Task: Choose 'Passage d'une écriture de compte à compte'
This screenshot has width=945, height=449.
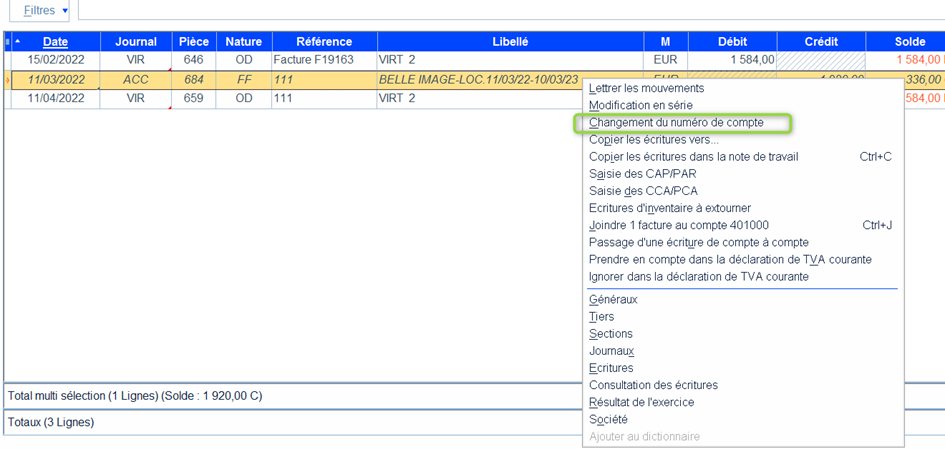Action: click(698, 242)
